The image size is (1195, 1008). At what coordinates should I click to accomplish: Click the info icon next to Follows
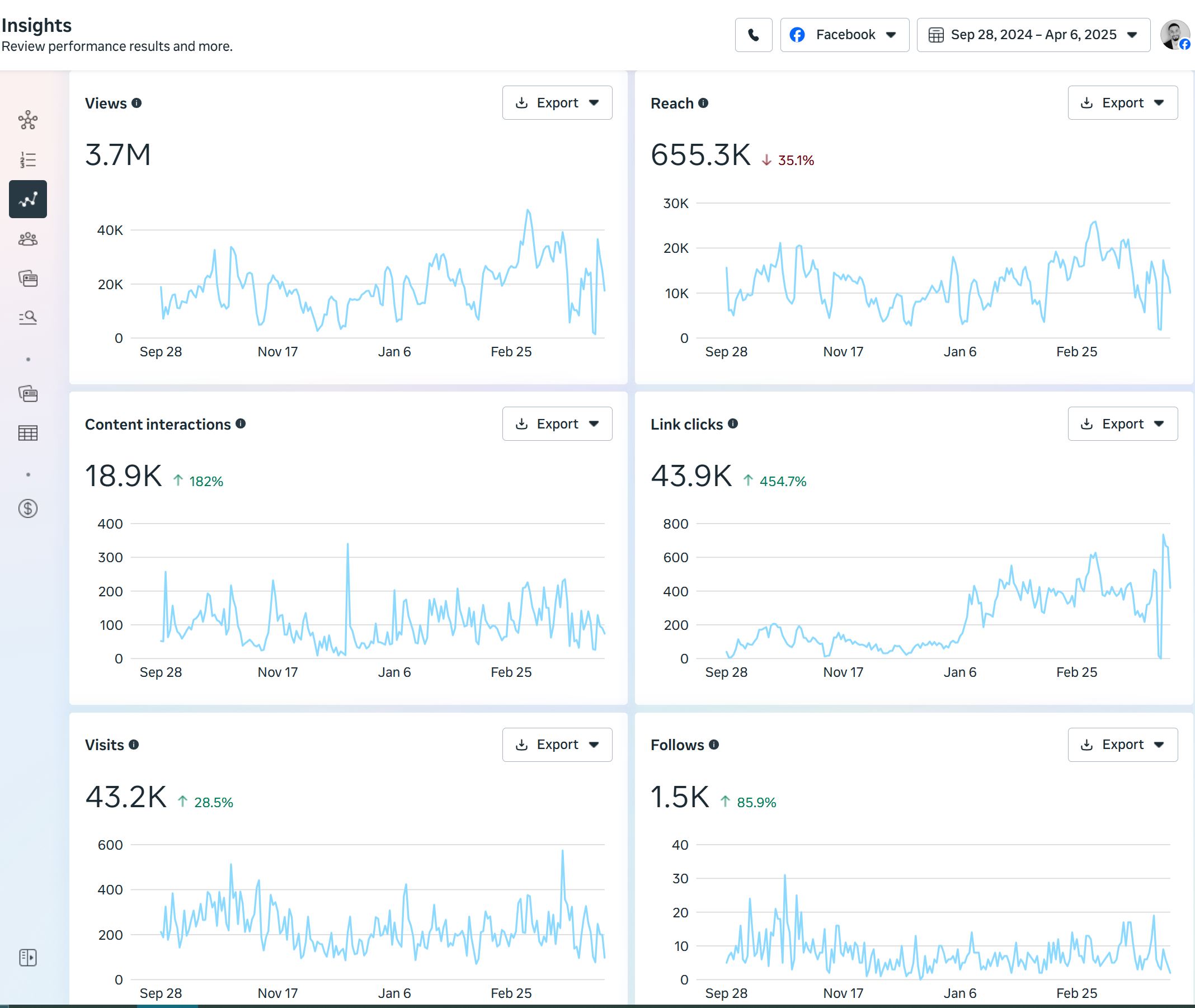[x=714, y=745]
